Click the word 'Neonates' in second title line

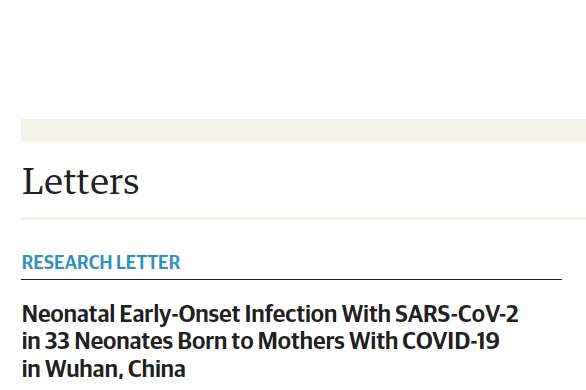(x=124, y=341)
